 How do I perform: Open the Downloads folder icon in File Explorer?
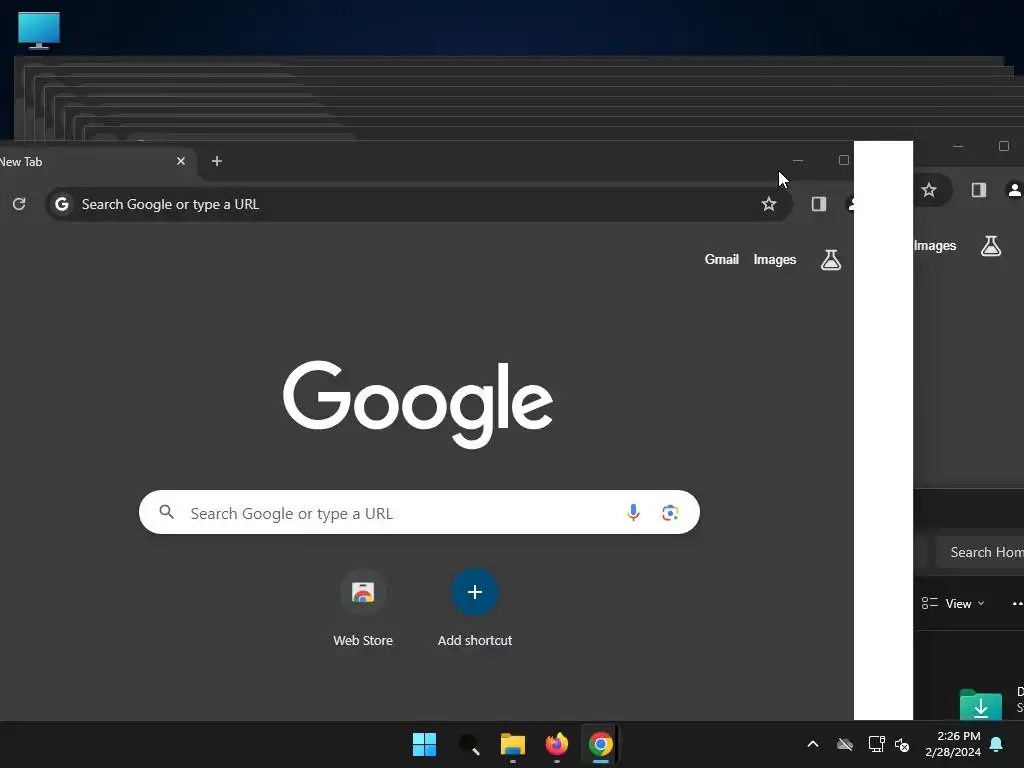coord(980,705)
